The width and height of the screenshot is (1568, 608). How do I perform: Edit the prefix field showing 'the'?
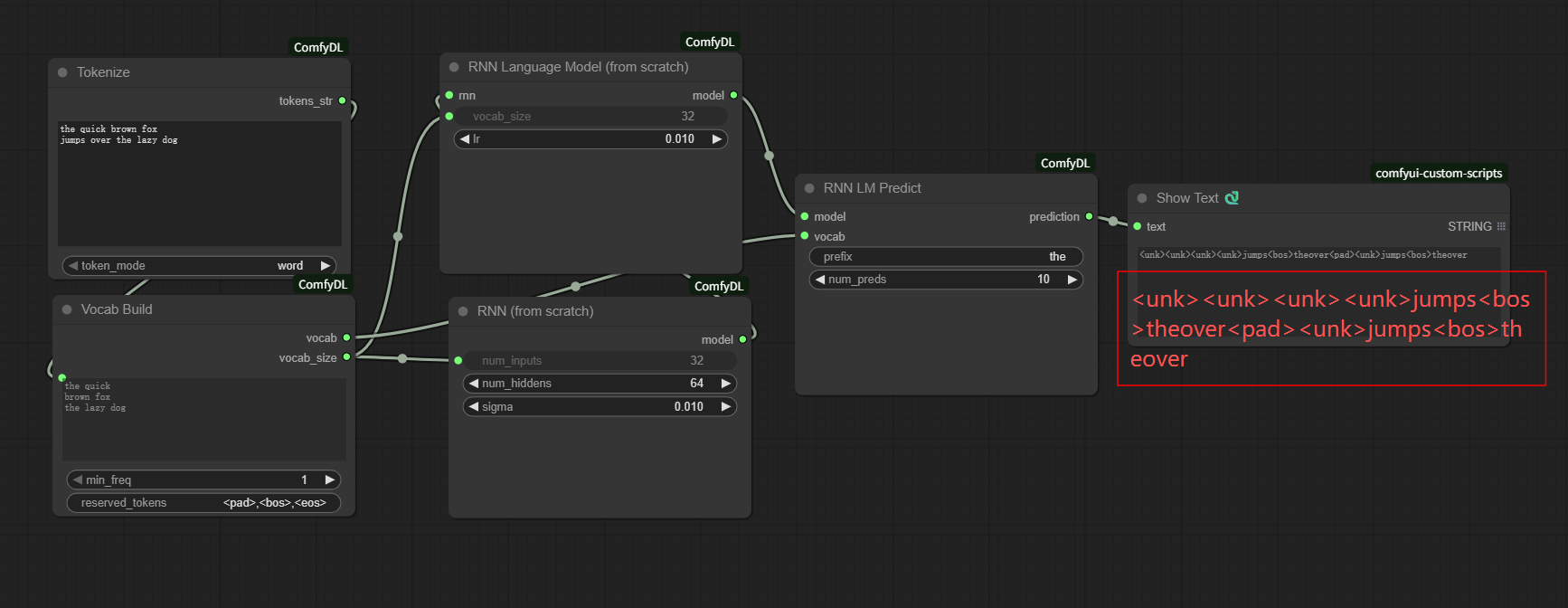[x=946, y=257]
